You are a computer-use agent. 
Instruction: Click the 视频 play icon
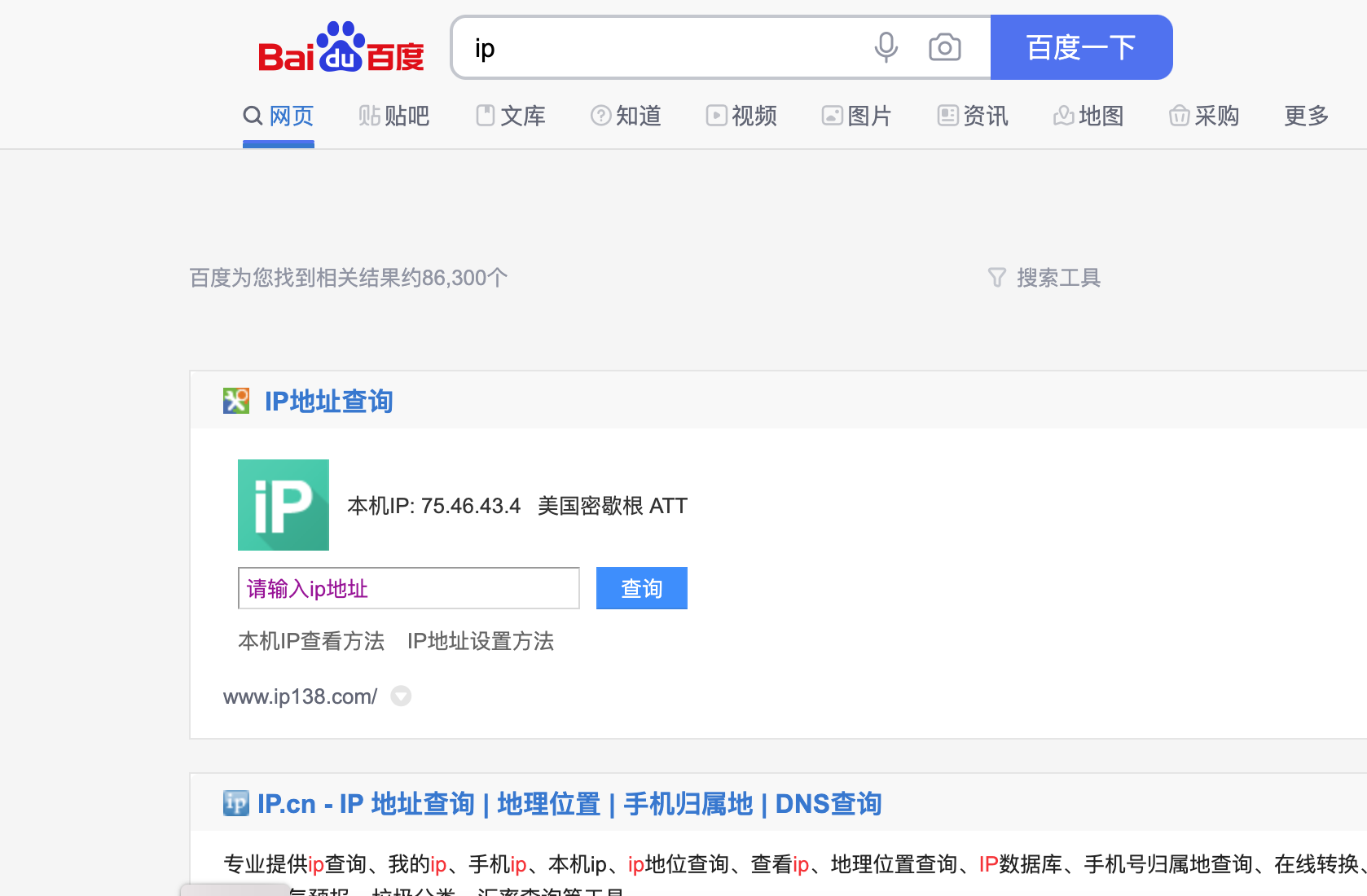point(717,116)
